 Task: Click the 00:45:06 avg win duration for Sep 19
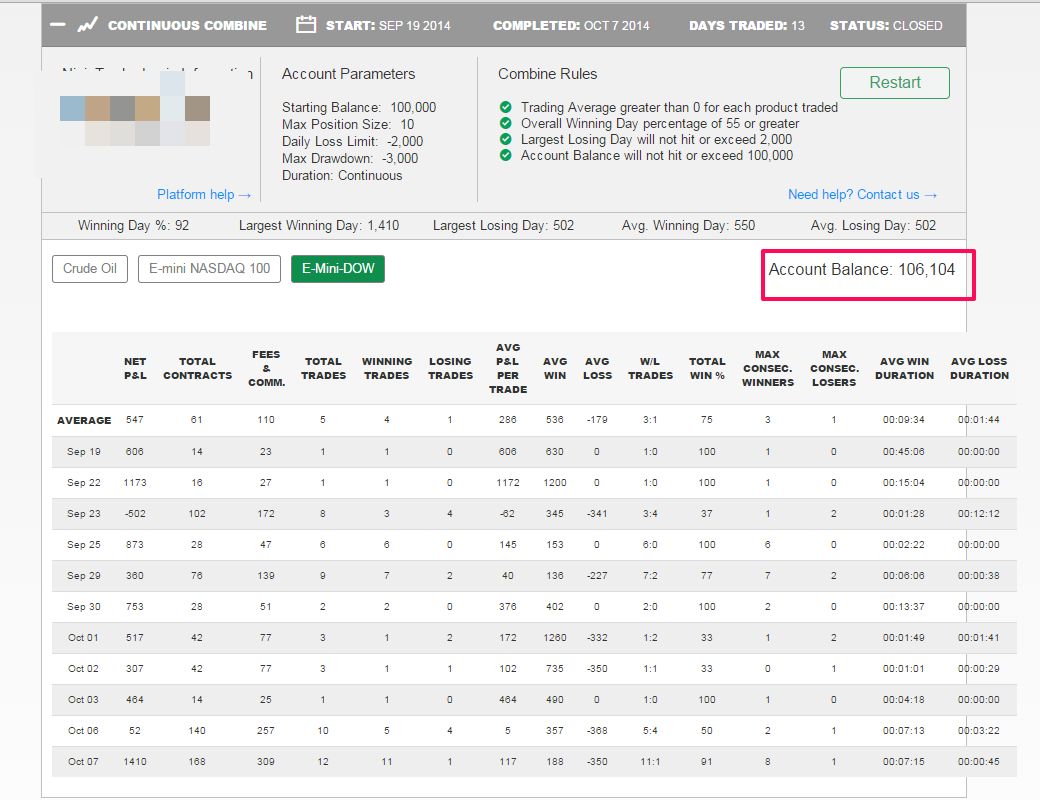[903, 452]
